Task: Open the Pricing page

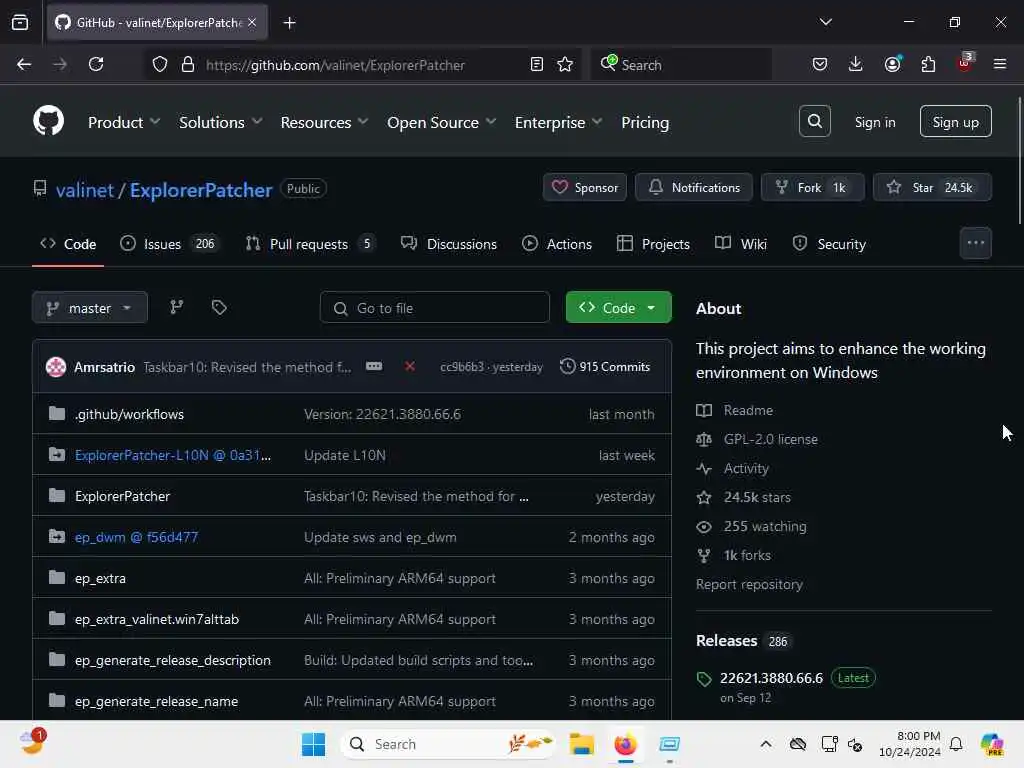Action: tap(645, 122)
